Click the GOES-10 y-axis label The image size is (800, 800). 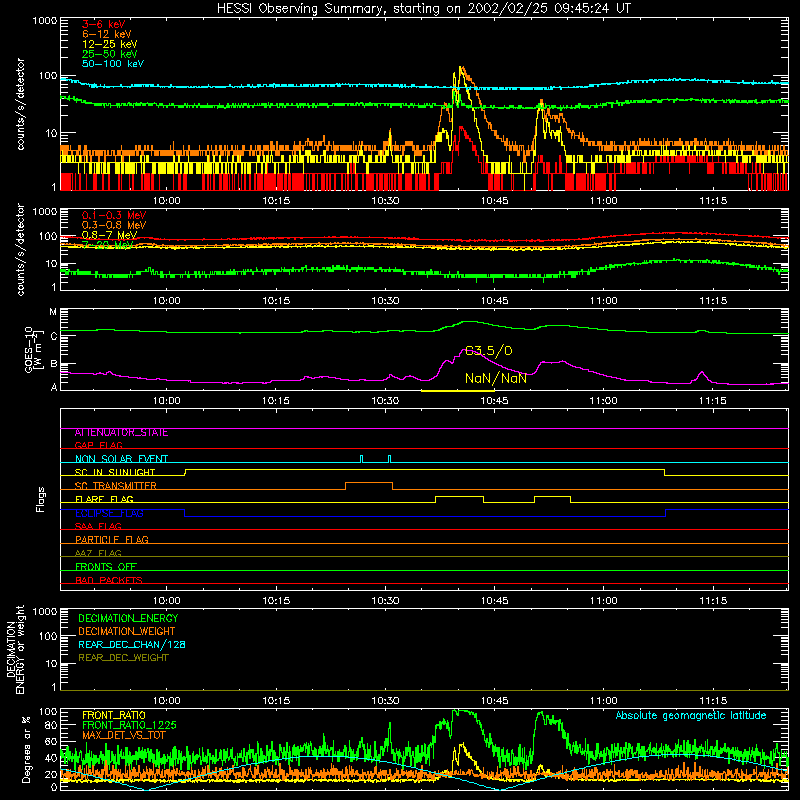point(33,349)
